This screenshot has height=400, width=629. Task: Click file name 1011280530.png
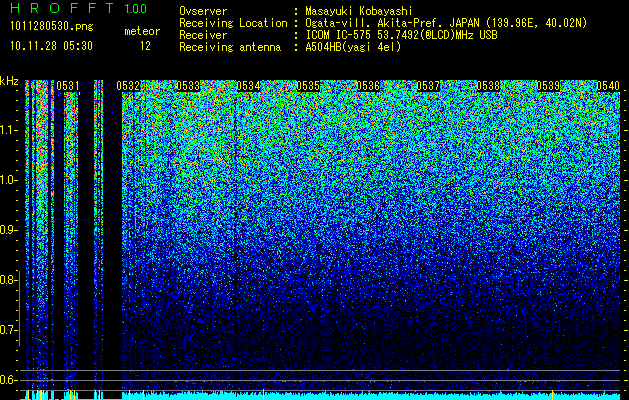click(x=52, y=27)
